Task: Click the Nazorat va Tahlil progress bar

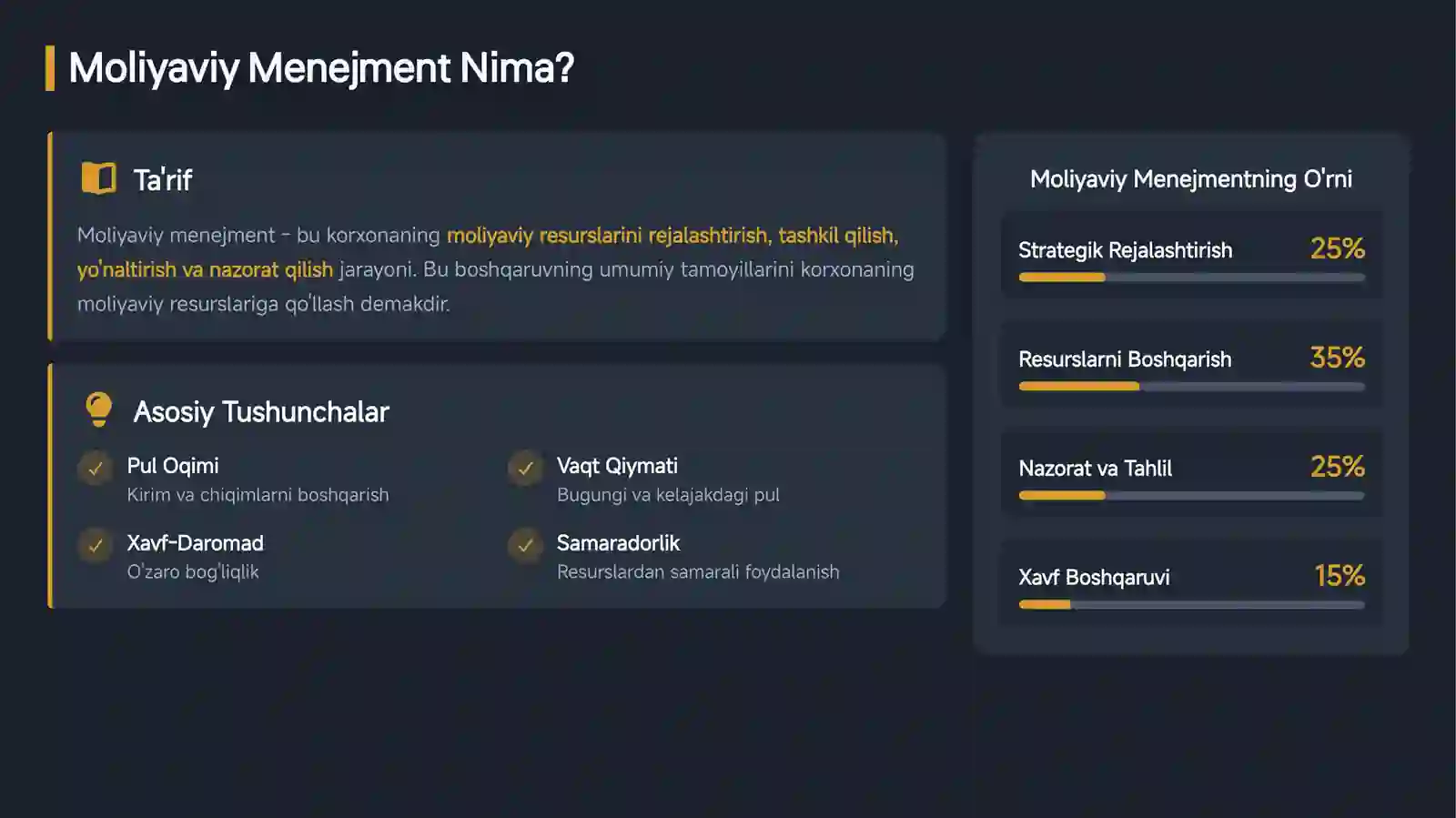Action: (x=1191, y=496)
